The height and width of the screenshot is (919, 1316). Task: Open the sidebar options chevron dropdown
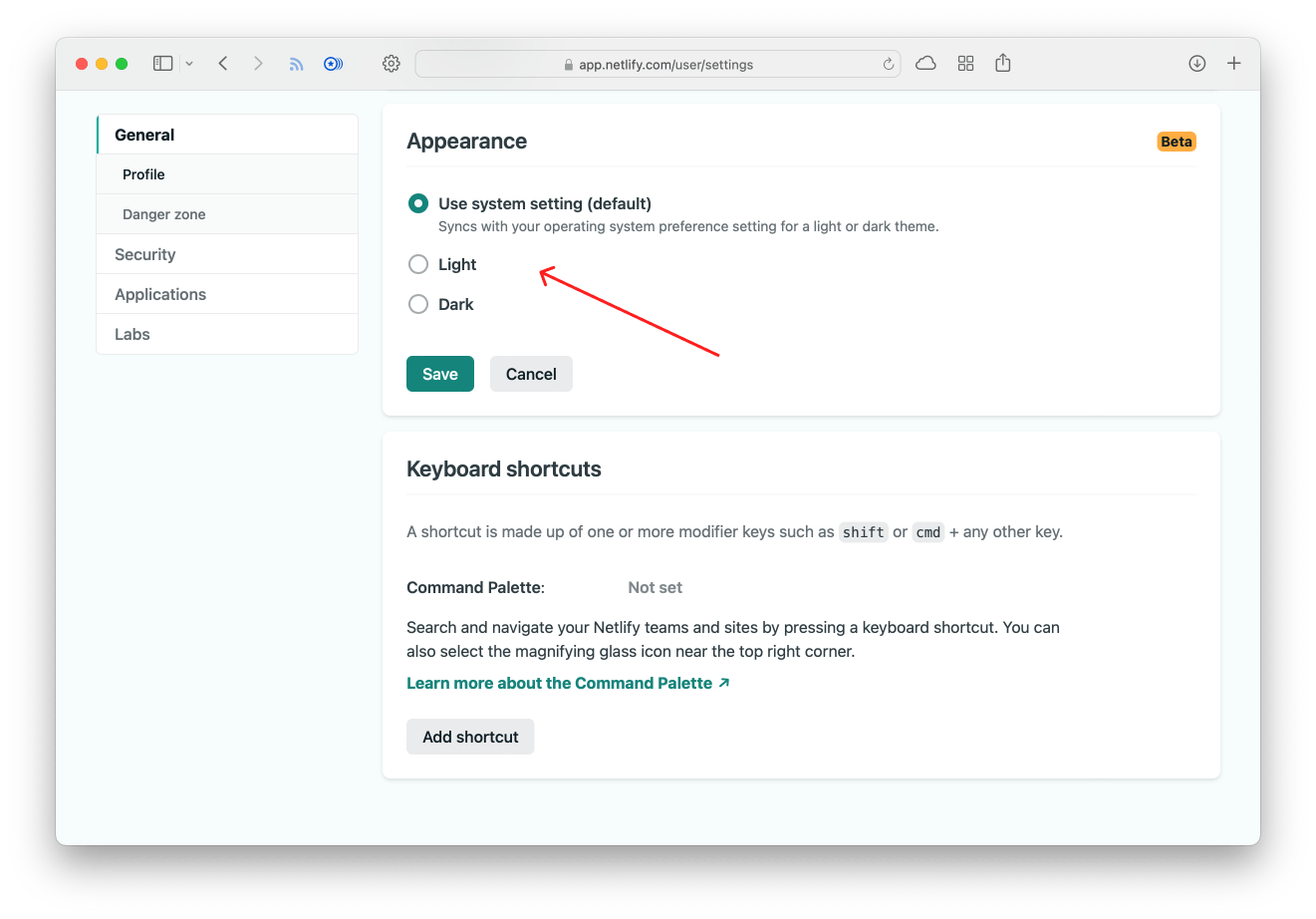[189, 64]
